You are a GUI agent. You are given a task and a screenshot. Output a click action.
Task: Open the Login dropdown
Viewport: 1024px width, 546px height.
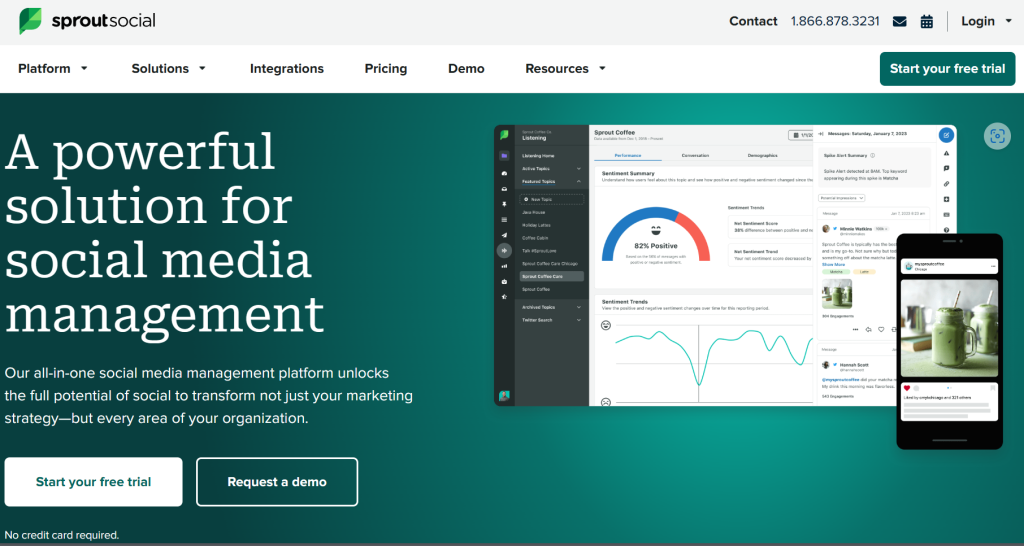click(x=986, y=22)
